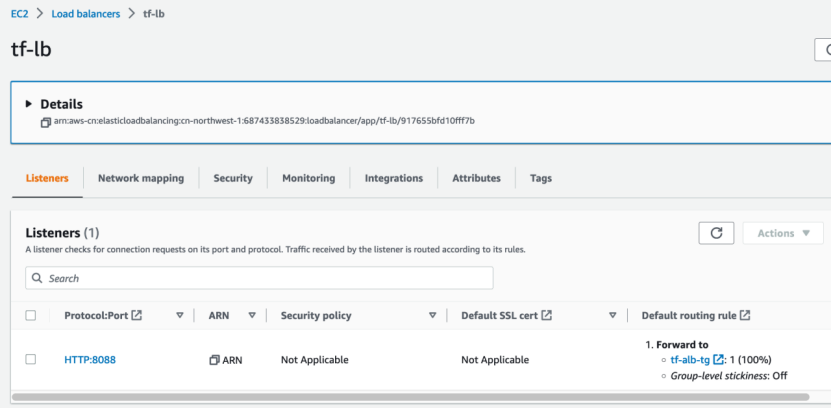Click the Security policy 'Not Applicable' cell
The height and width of the screenshot is (409, 831).
click(315, 360)
